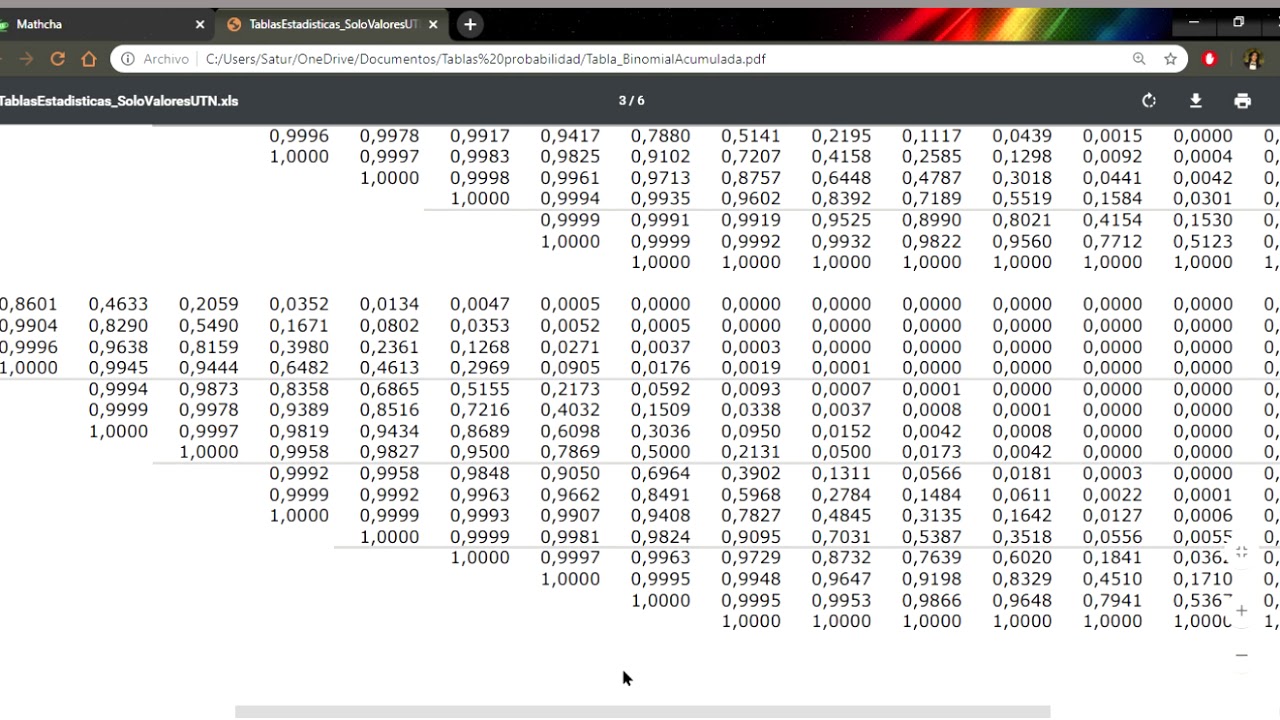This screenshot has height=720, width=1280.
Task: Select table value 0,8021
Action: (x=1021, y=220)
